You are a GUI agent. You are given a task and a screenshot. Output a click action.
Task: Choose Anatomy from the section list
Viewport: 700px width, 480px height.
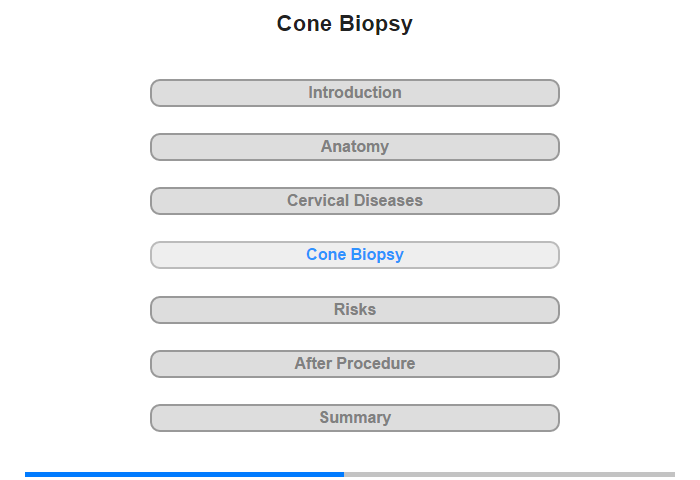click(354, 147)
